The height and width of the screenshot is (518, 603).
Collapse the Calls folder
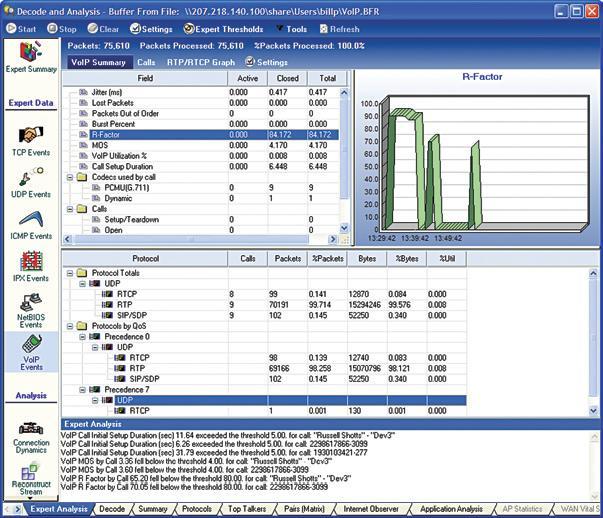pos(70,209)
